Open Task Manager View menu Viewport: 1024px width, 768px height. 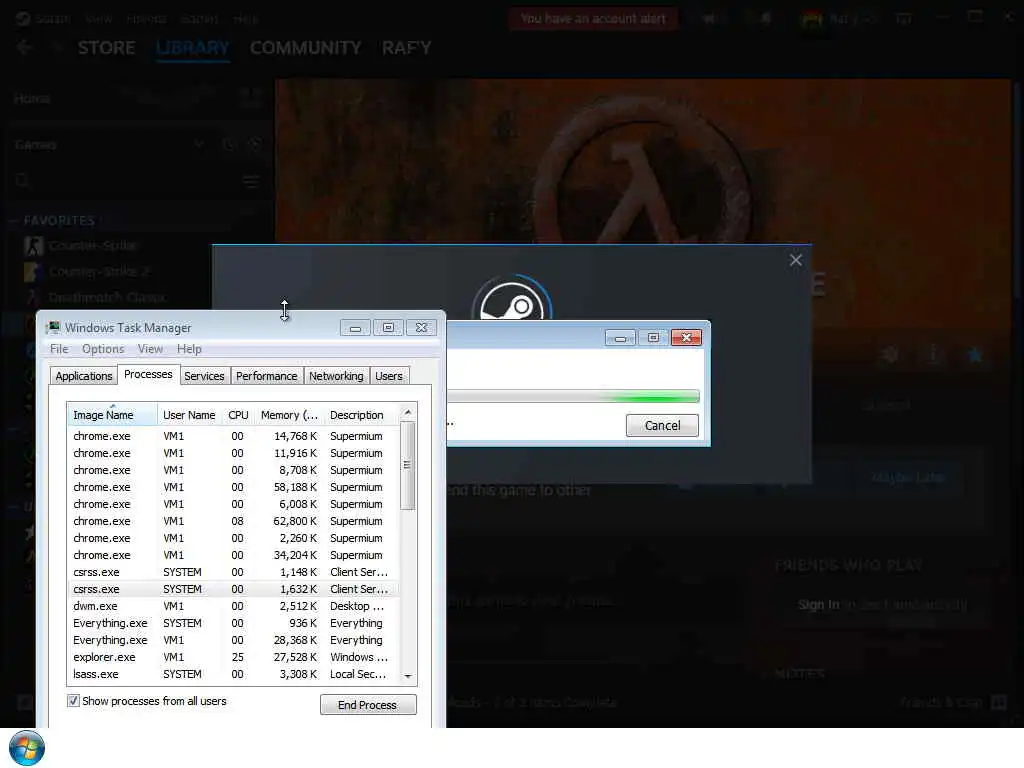click(x=150, y=349)
